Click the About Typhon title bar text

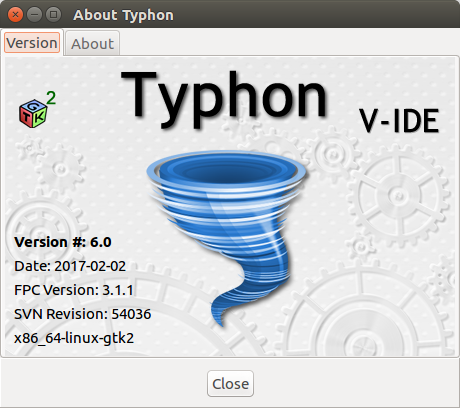tap(123, 15)
